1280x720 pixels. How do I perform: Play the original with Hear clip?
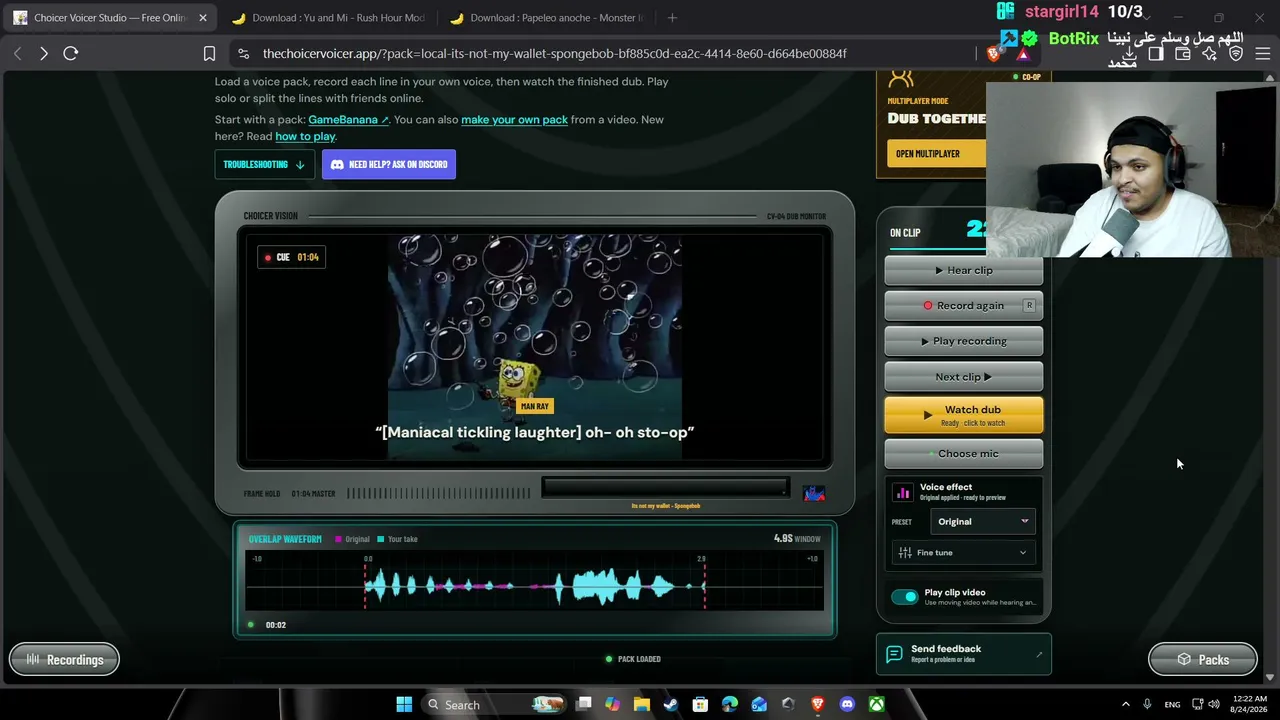click(964, 270)
